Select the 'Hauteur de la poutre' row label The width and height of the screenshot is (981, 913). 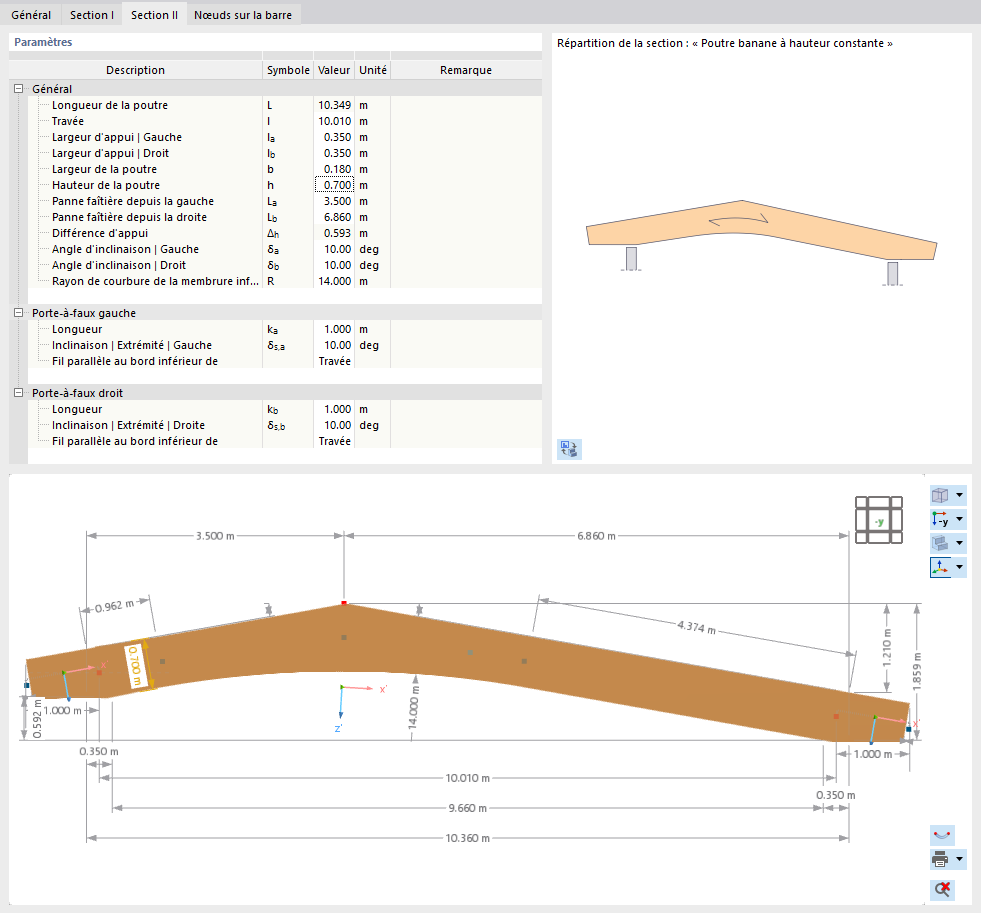click(x=106, y=185)
